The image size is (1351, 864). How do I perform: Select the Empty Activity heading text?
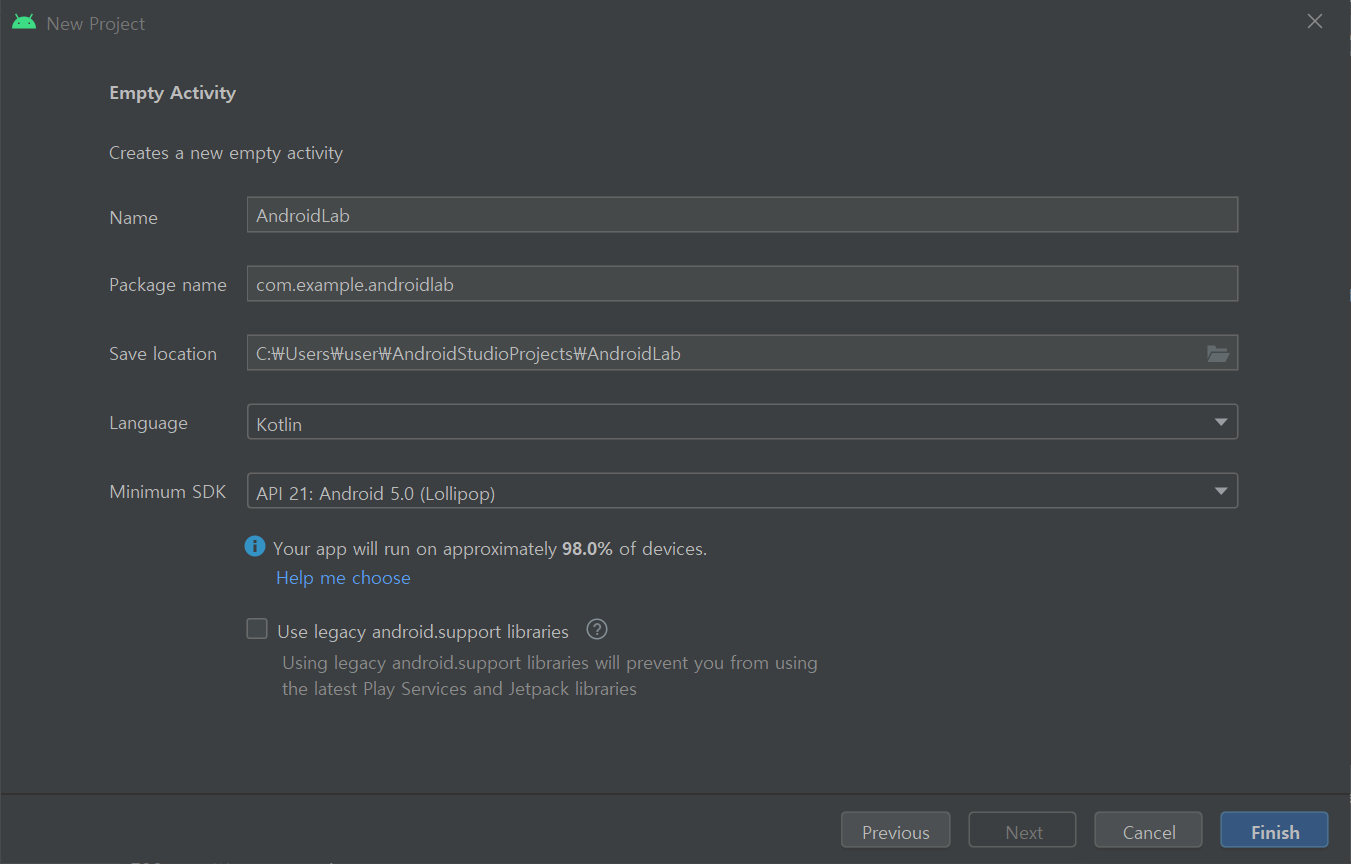pos(173,93)
